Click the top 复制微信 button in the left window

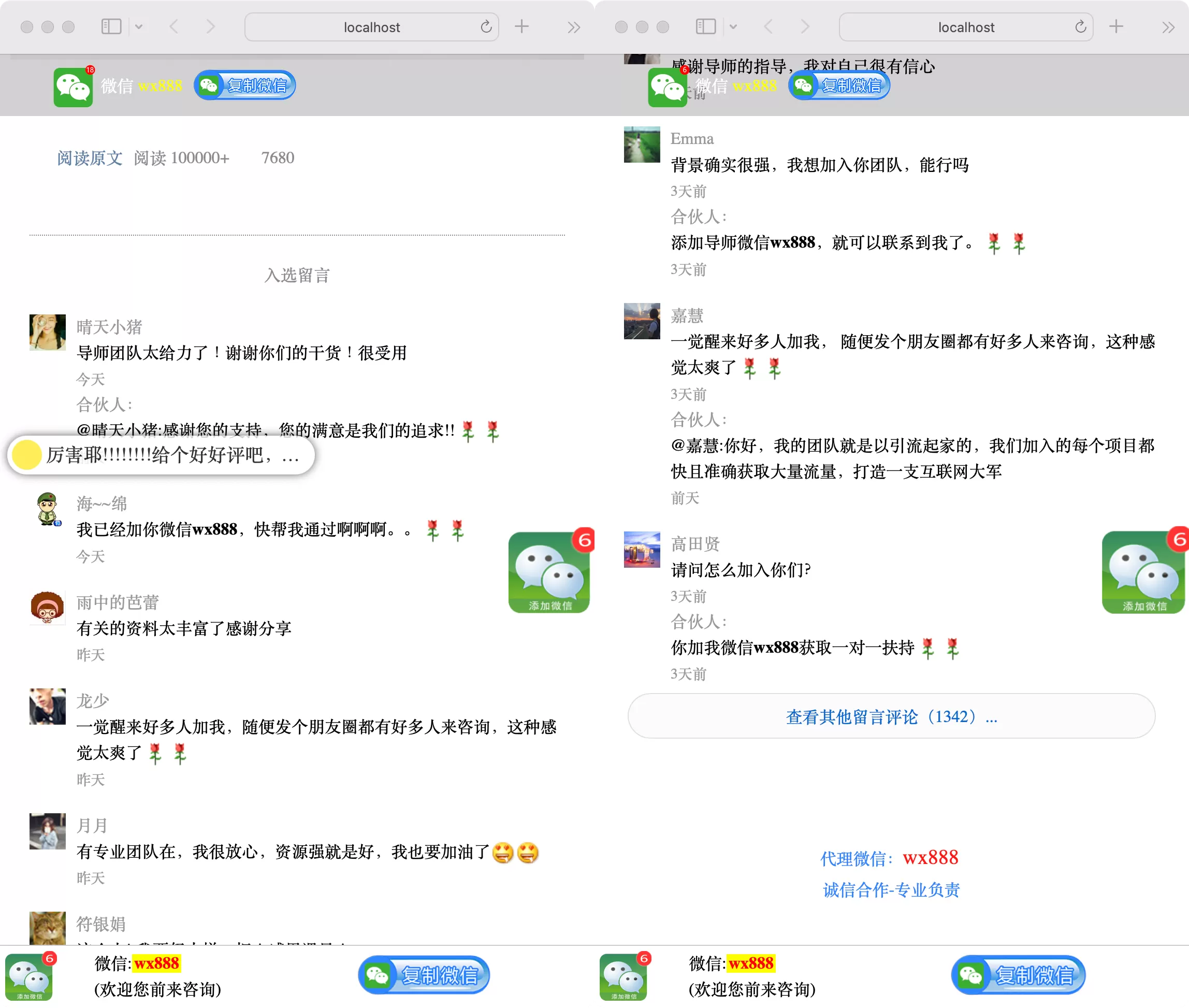point(245,85)
